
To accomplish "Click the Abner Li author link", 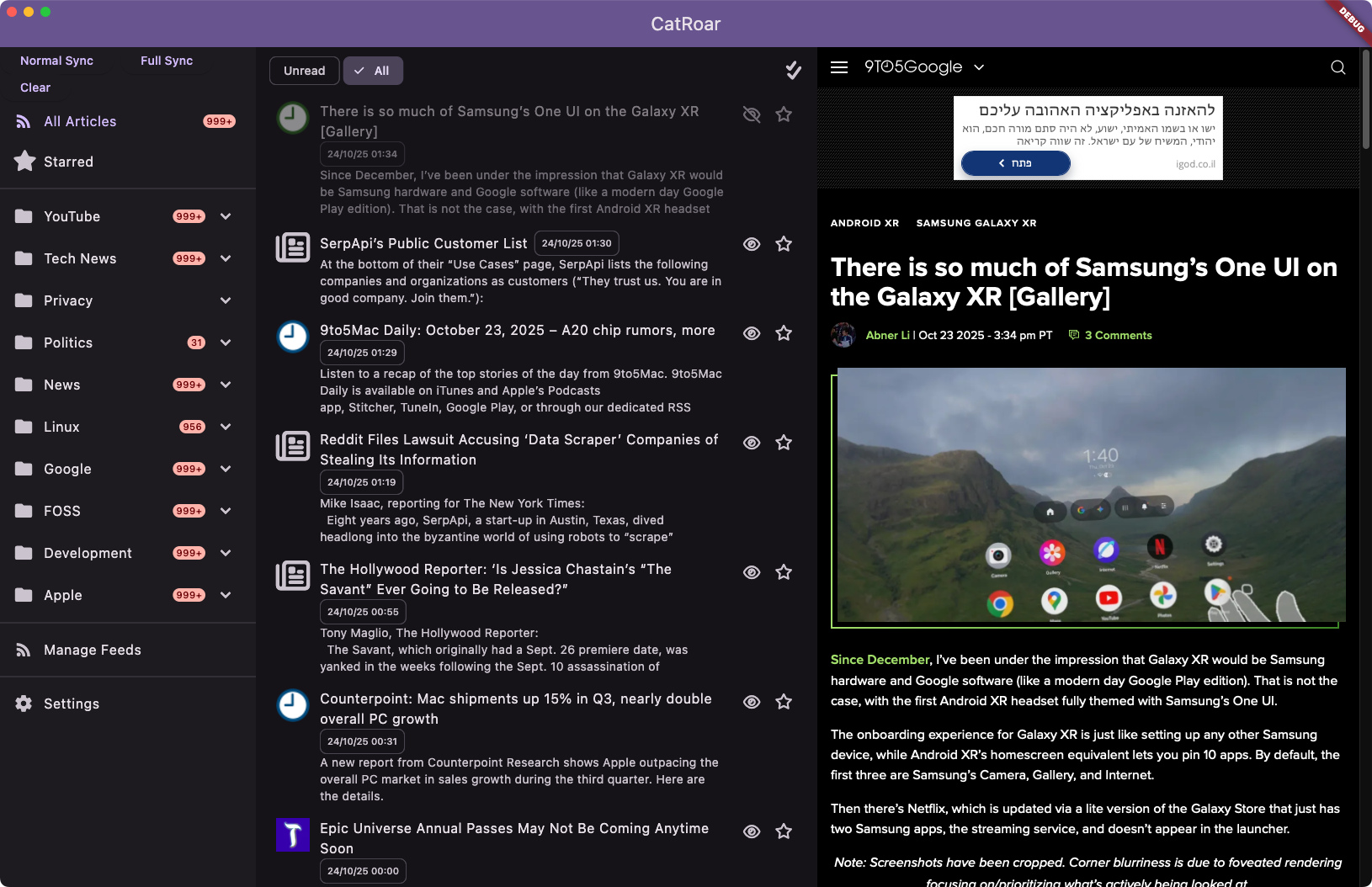I will pyautogui.click(x=887, y=335).
